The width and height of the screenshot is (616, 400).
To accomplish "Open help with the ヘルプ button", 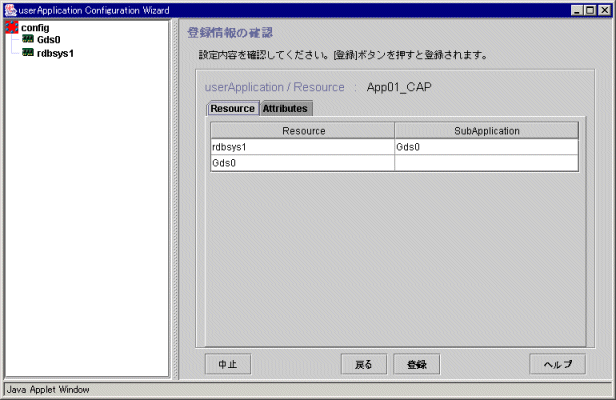I will pyautogui.click(x=557, y=364).
